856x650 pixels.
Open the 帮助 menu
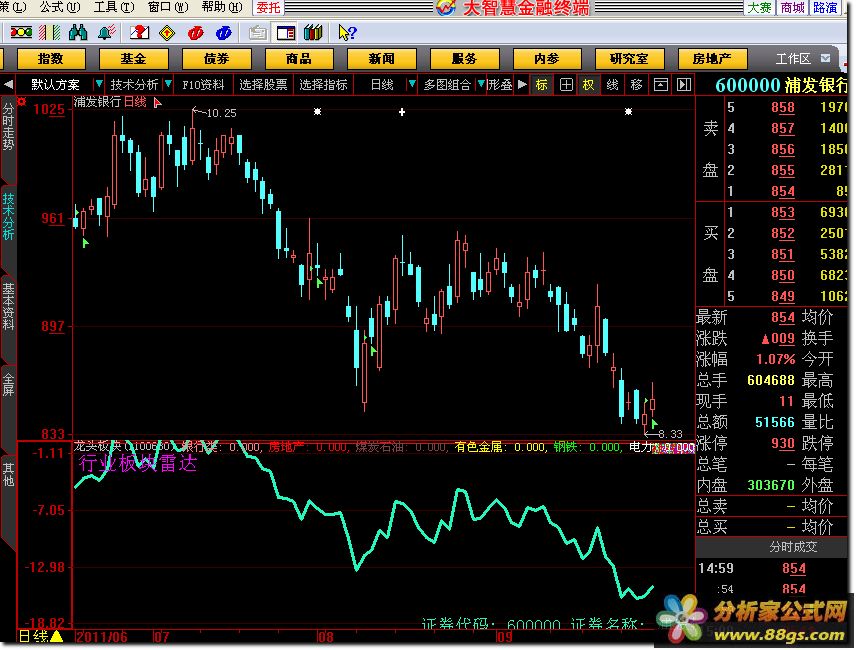click(x=222, y=8)
